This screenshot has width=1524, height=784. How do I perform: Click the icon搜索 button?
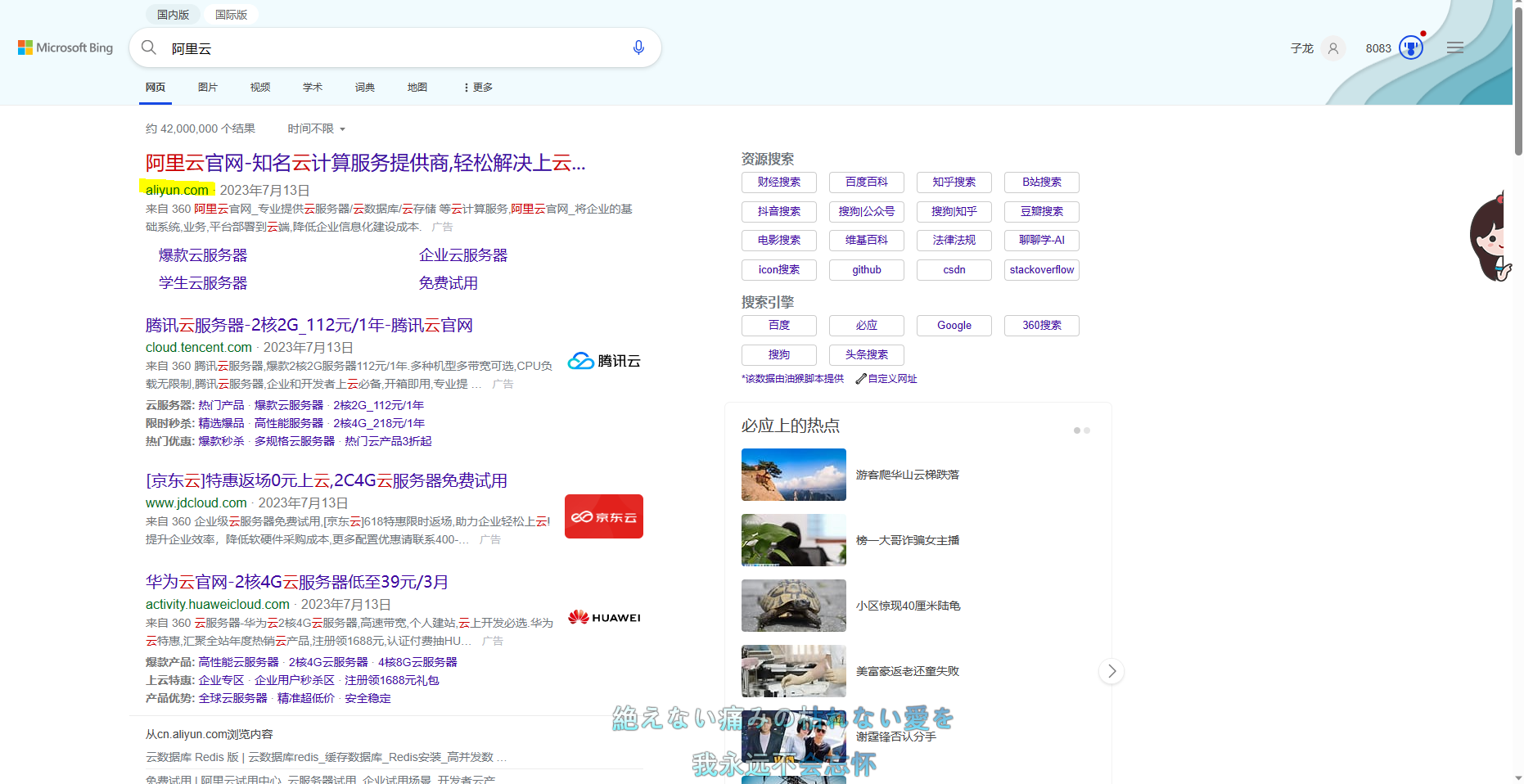tap(779, 270)
